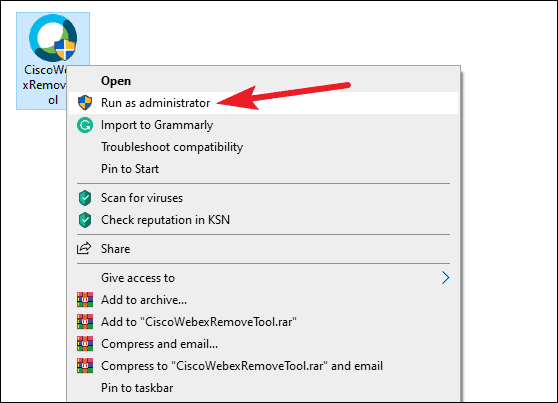Click WinRAR icon beside Add to archive...
Screen dimensions: 558x403
click(x=85, y=300)
